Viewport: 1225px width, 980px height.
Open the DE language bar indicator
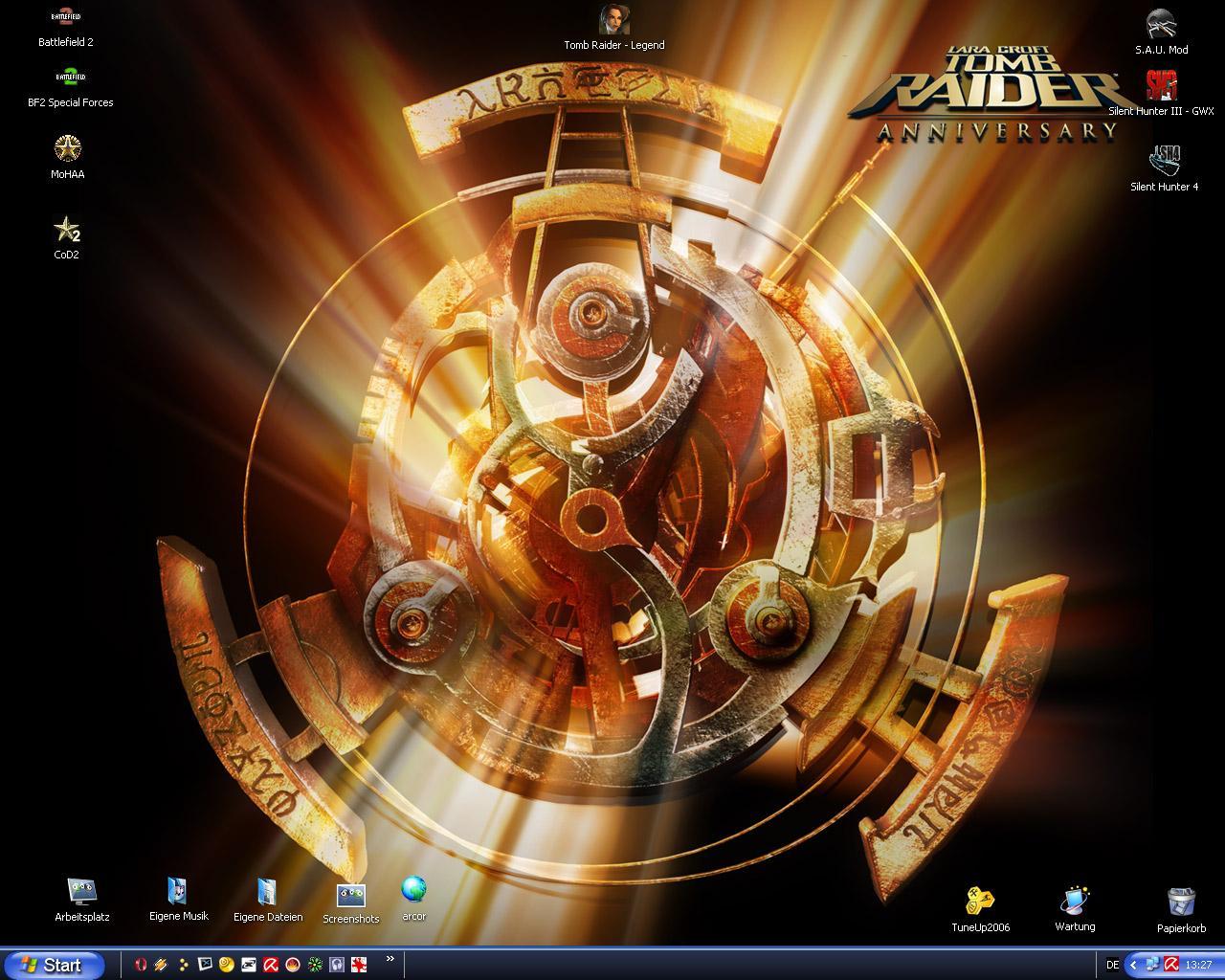click(1112, 965)
